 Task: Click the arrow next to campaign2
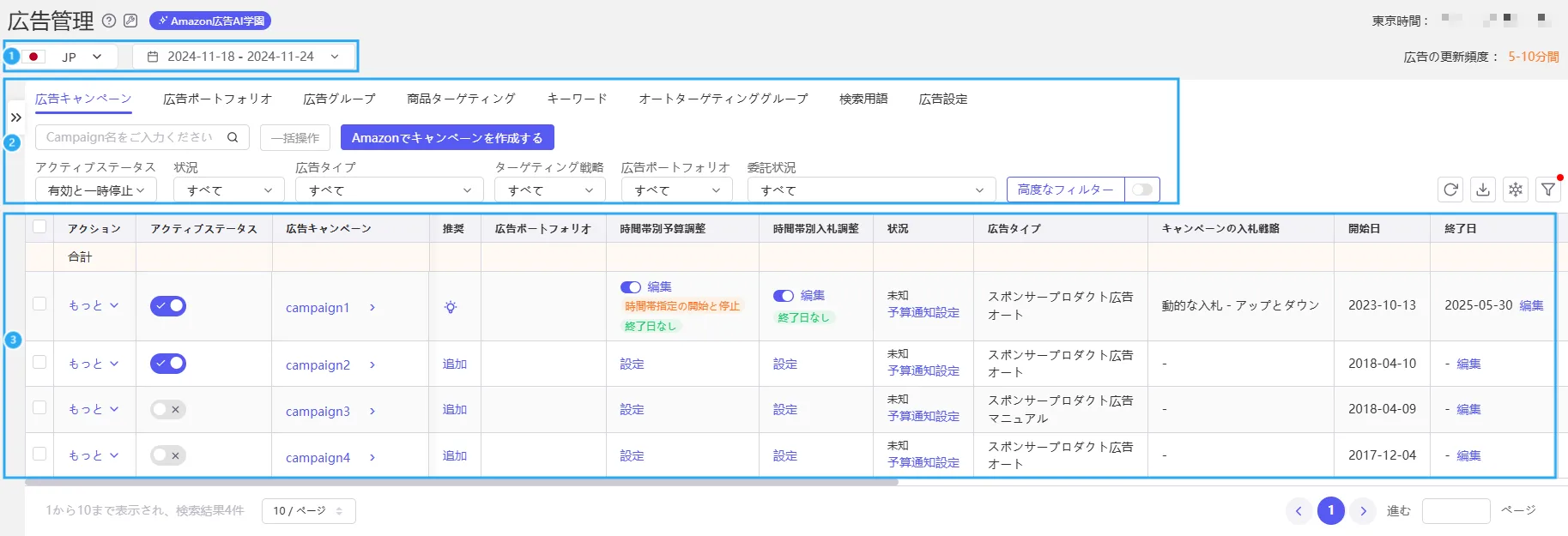pyautogui.click(x=372, y=365)
